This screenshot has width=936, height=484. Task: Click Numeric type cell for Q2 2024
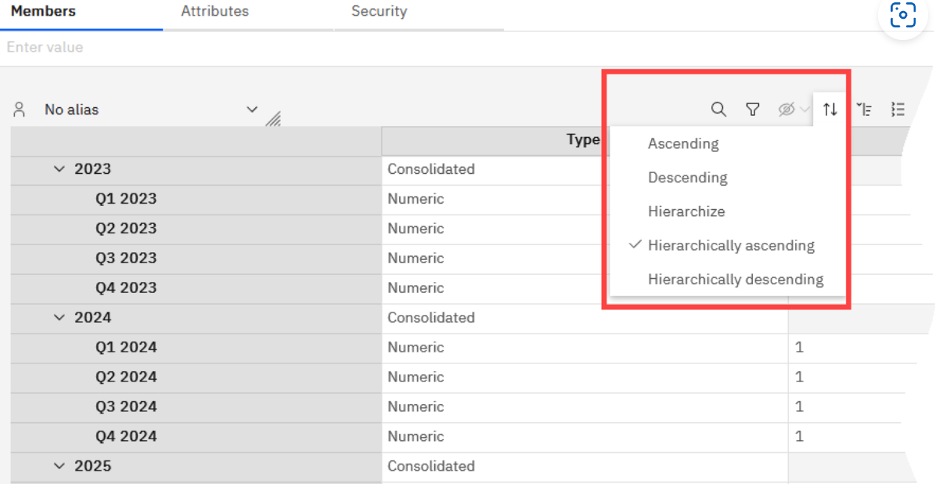tap(415, 377)
